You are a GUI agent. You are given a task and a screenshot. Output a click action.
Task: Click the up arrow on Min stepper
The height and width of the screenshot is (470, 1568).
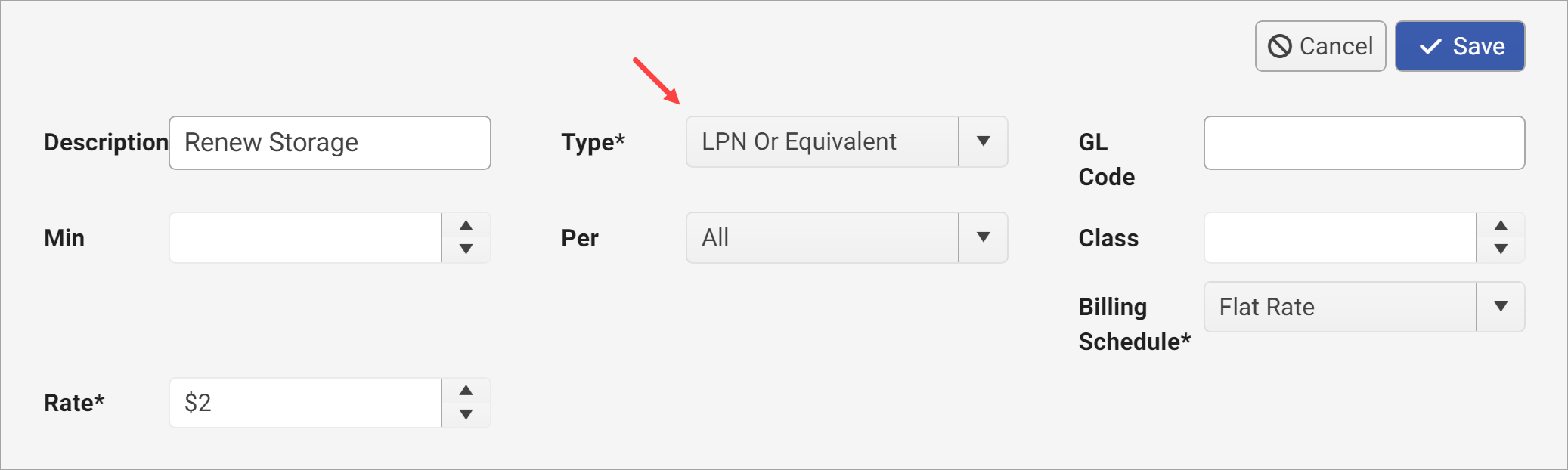click(x=466, y=224)
